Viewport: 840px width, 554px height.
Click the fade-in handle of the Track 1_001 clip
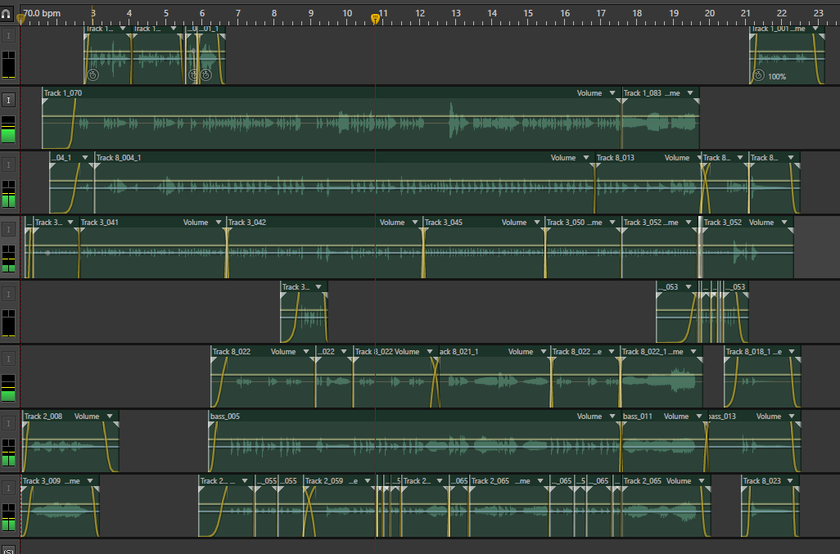coord(753,36)
